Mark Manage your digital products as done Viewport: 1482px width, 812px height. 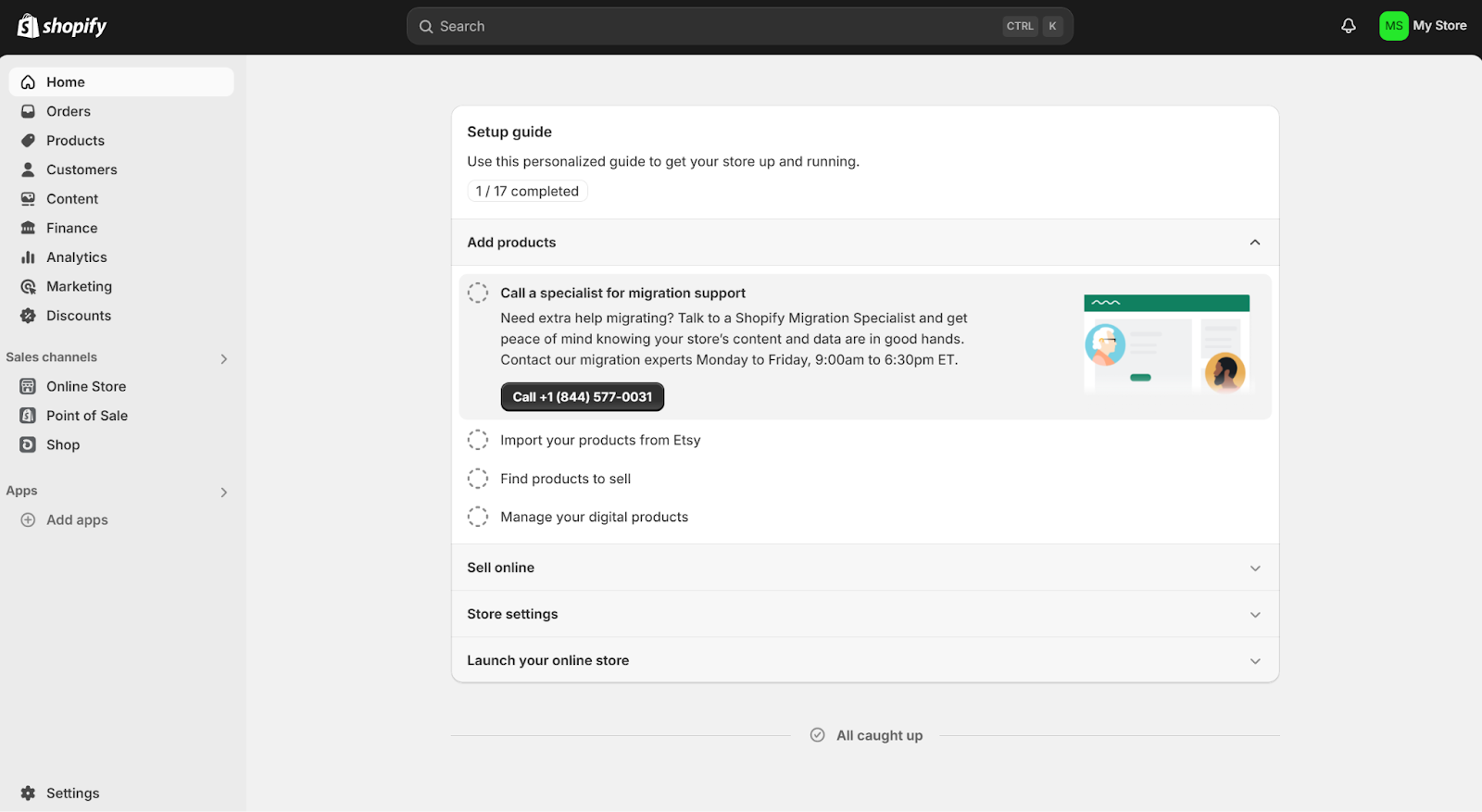[478, 516]
